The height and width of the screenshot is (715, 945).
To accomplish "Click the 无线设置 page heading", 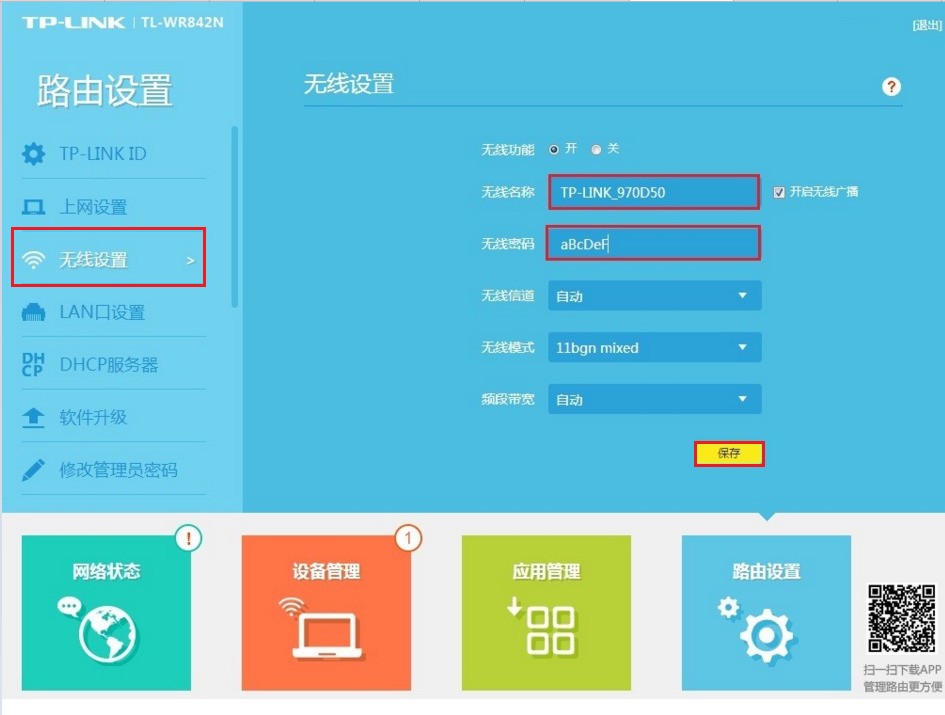I will (349, 84).
